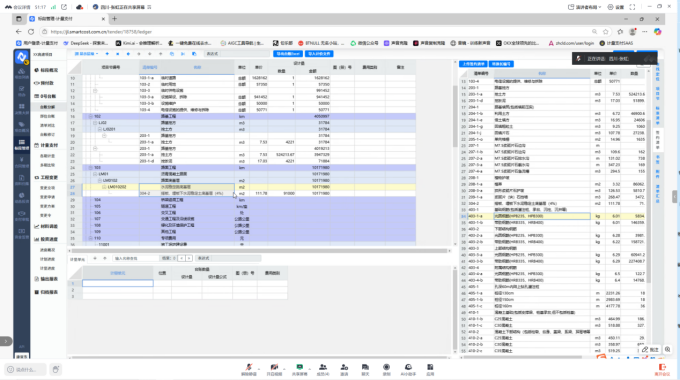
Task: Toggle meeting recording on
Action: 386,369
